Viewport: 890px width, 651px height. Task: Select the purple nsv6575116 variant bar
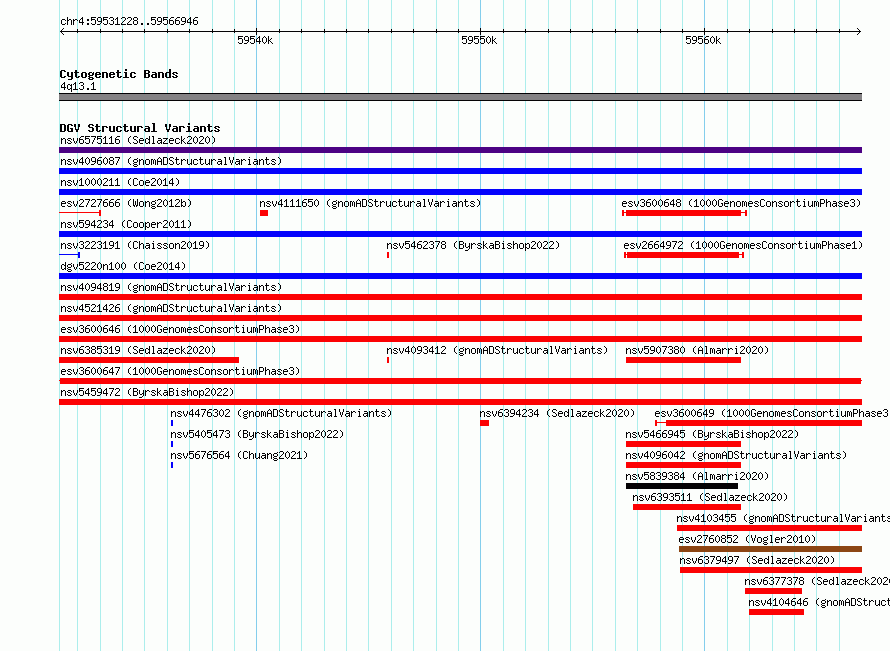click(460, 150)
